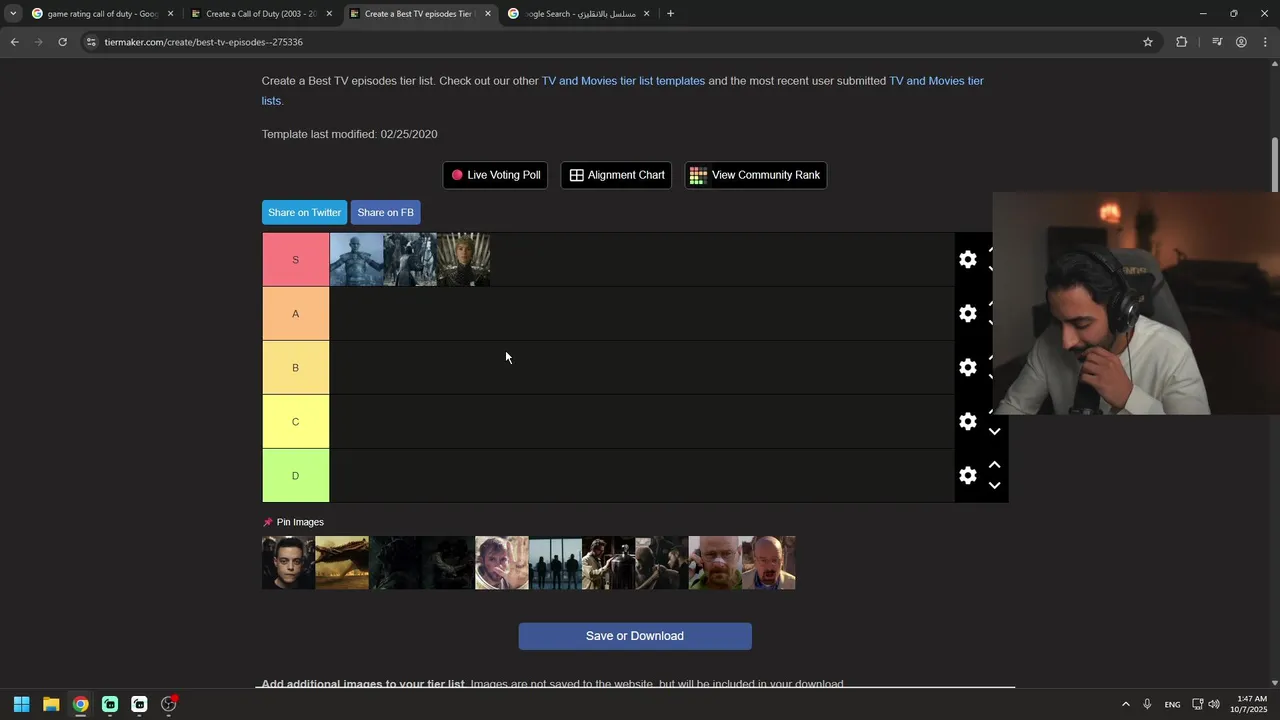Viewport: 1280px width, 720px height.
Task: Show hidden system tray icons
Action: 1125,704
